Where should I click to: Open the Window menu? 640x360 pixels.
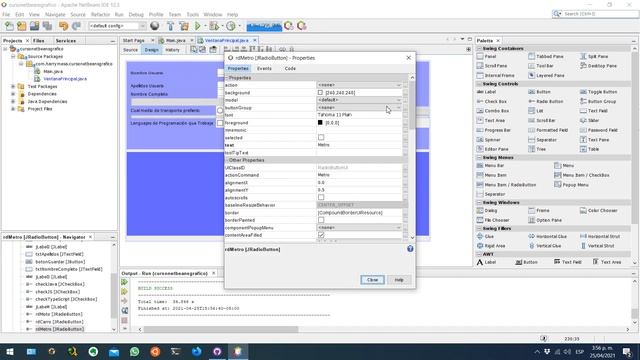tap(213, 14)
